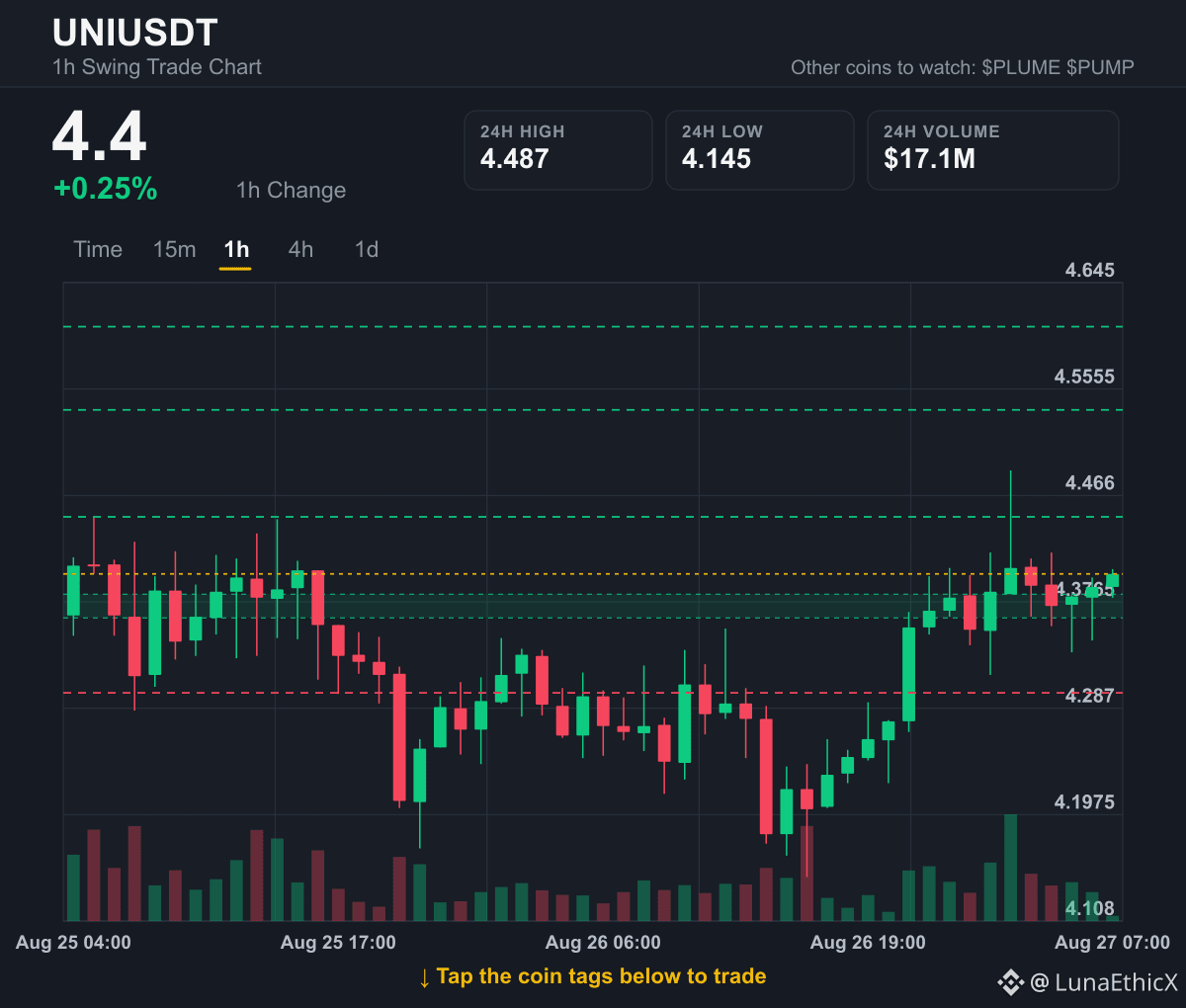Click the Aug 26 19:00 time label
This screenshot has height=1008, width=1186.
coord(868,943)
